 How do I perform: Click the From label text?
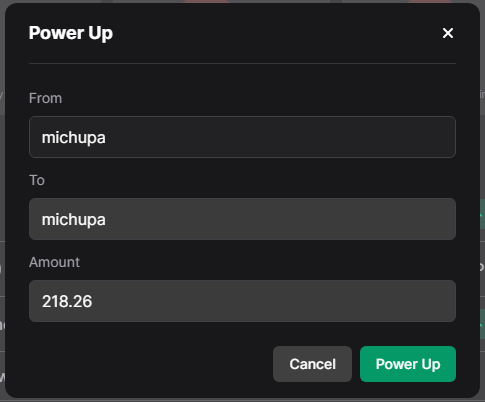coord(45,98)
